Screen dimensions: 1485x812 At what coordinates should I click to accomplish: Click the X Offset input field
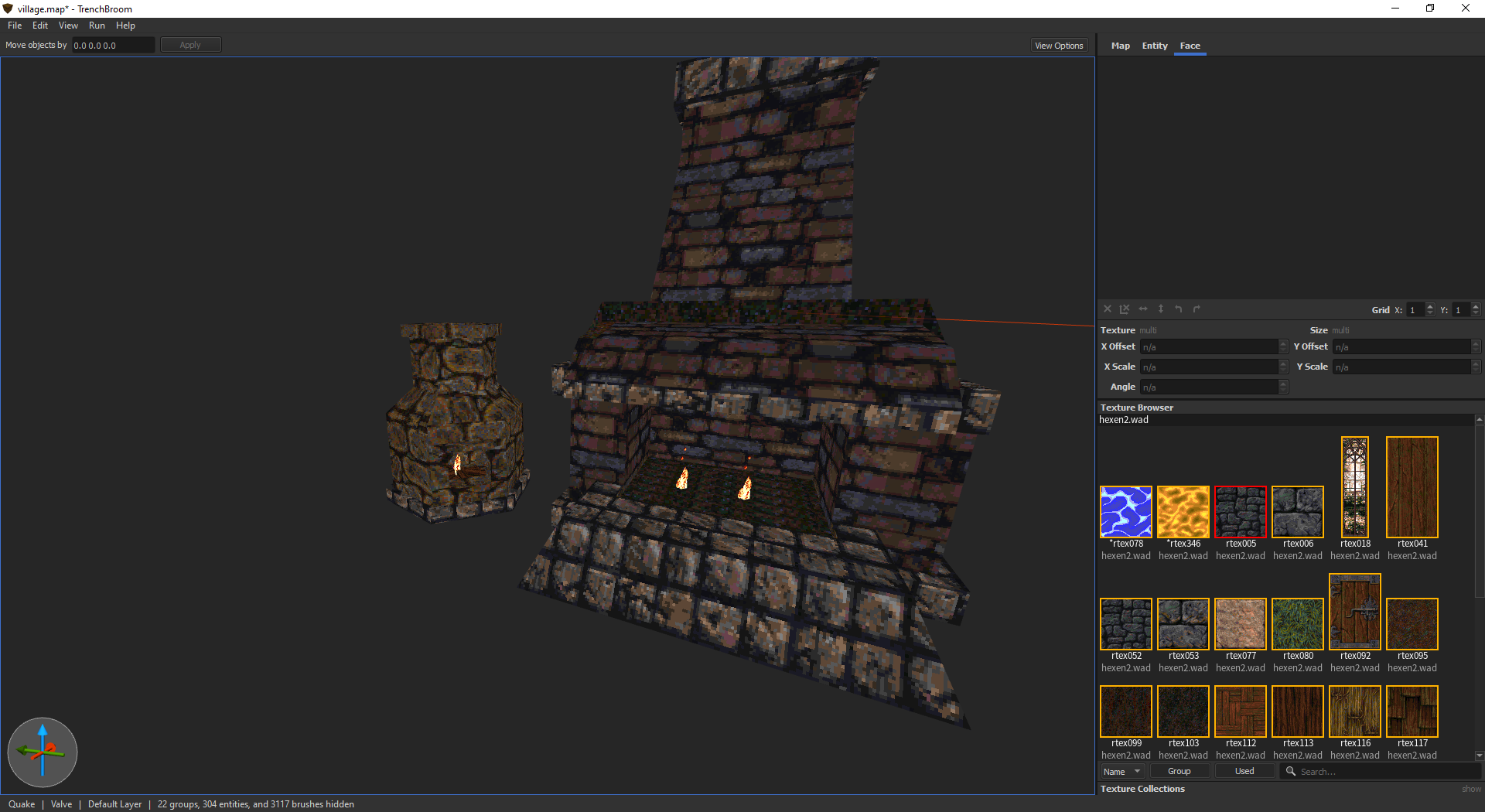click(1209, 346)
